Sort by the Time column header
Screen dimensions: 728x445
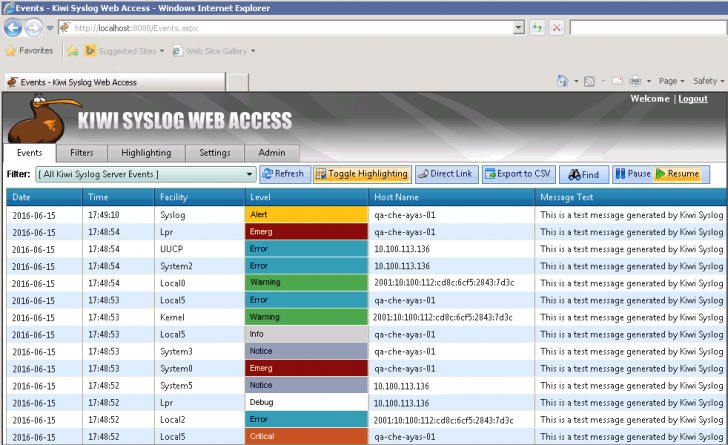(x=118, y=197)
